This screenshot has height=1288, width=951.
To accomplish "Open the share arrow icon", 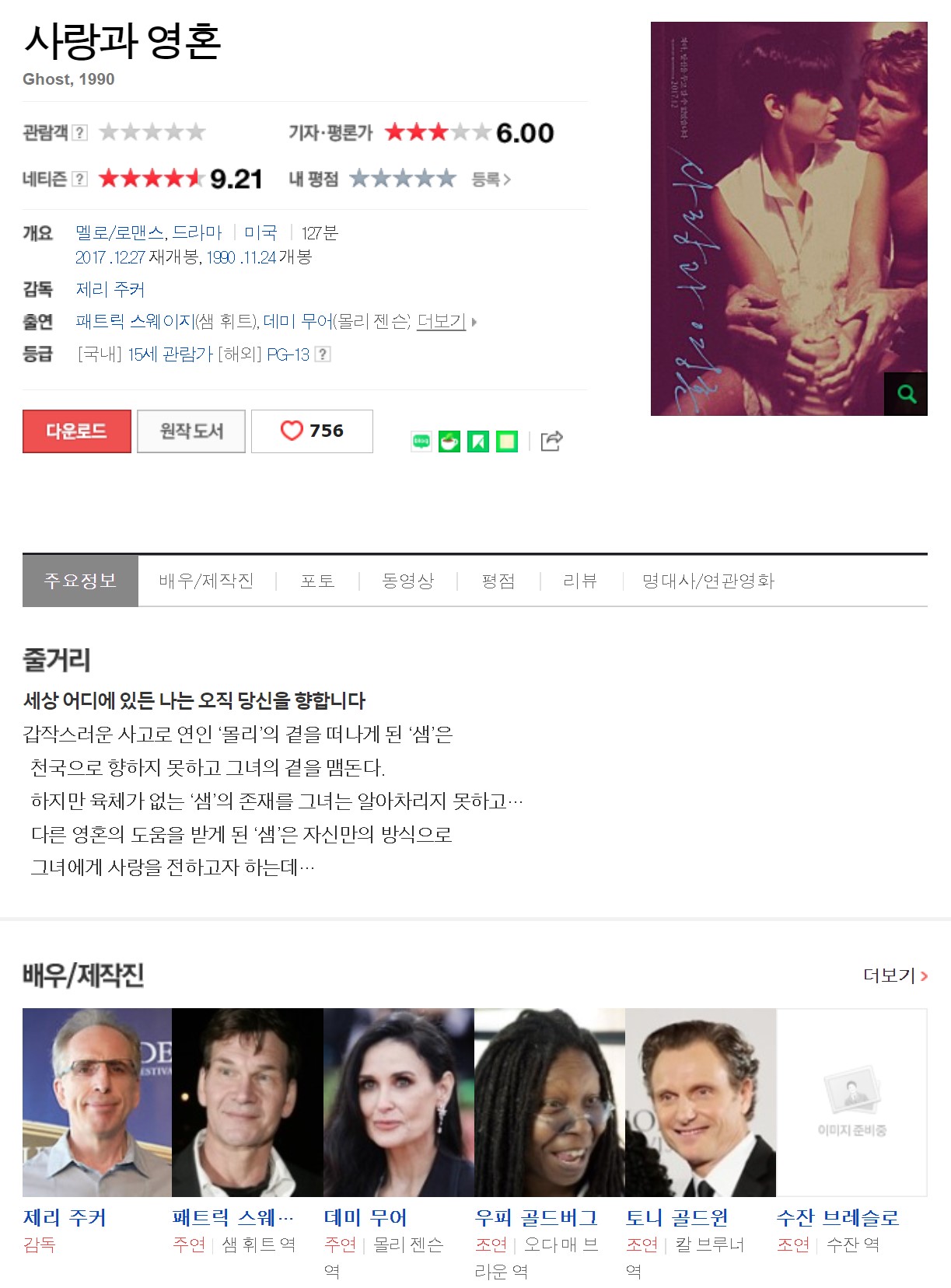I will [x=551, y=441].
